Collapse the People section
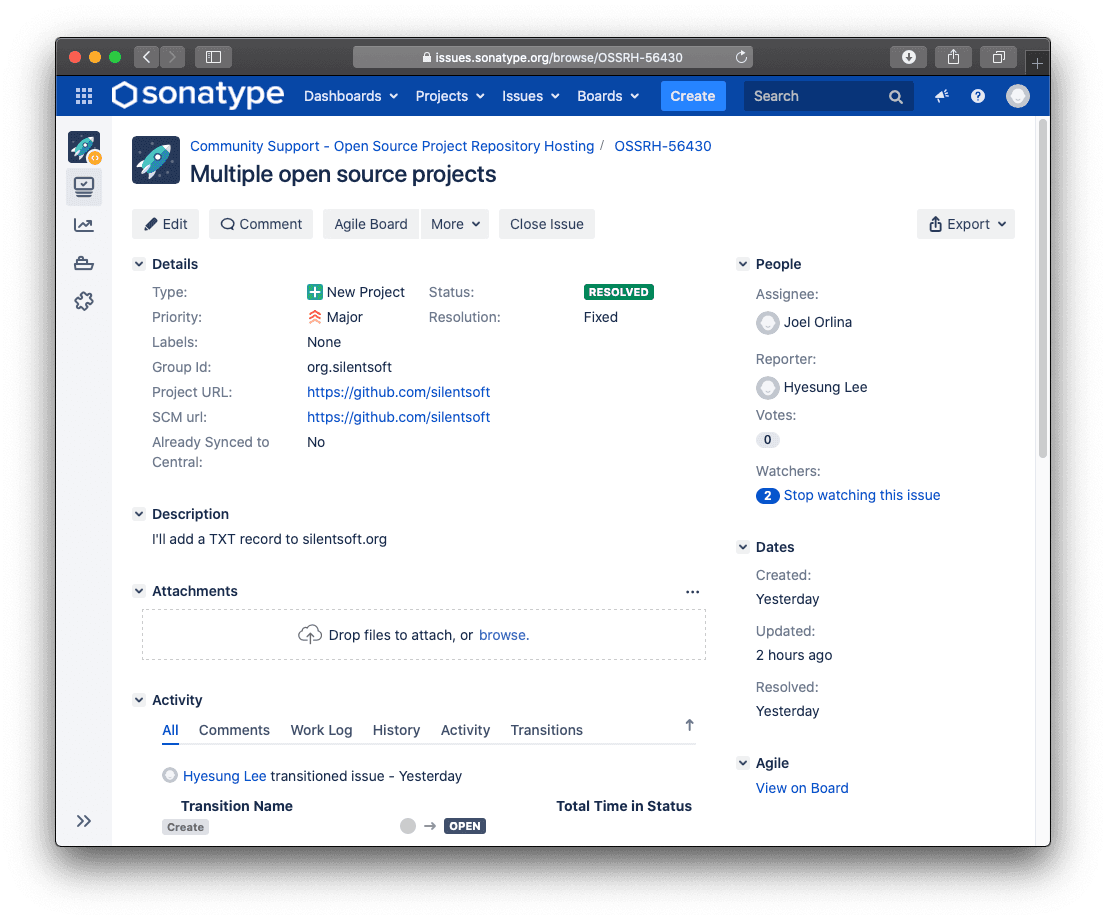The height and width of the screenshot is (920, 1106). (743, 264)
